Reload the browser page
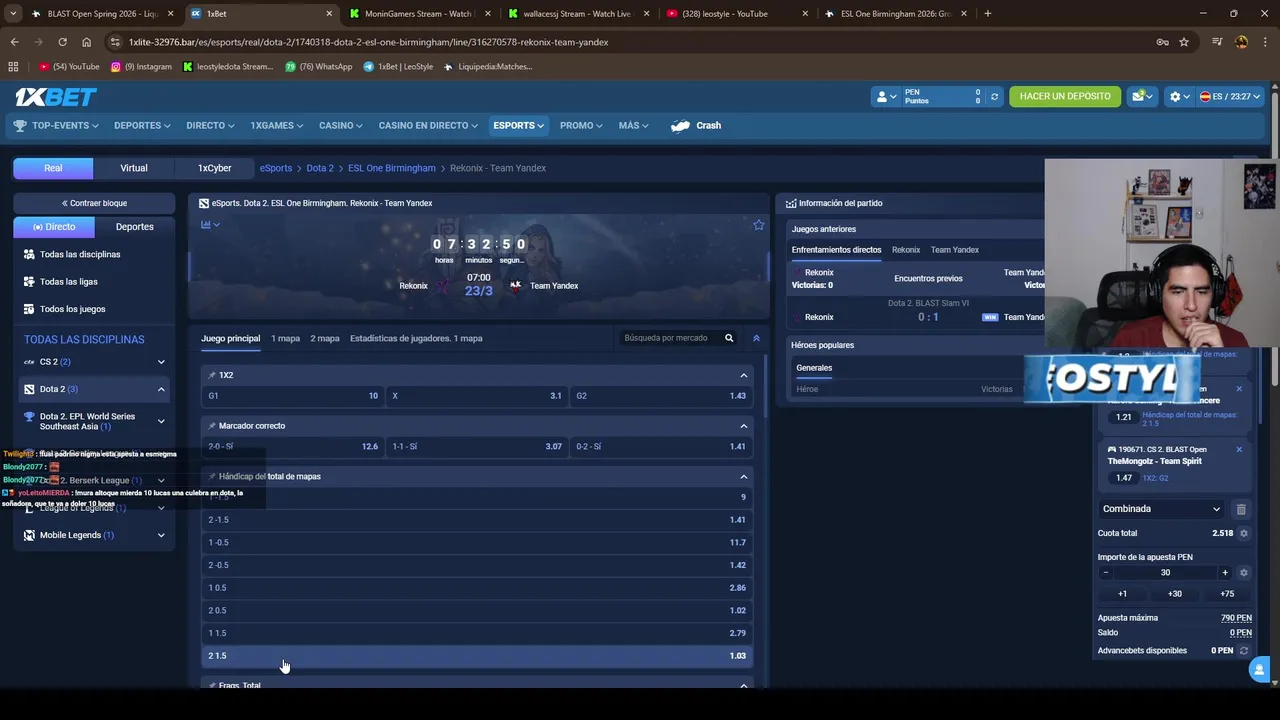 click(62, 42)
